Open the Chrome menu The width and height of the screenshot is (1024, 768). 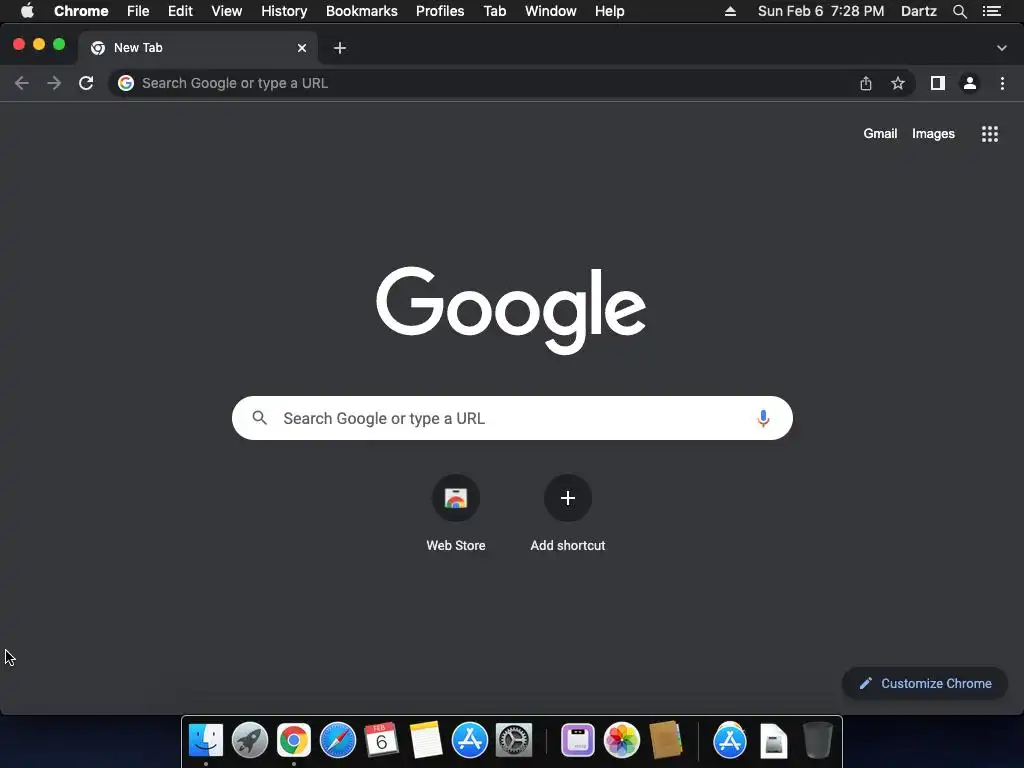(81, 11)
